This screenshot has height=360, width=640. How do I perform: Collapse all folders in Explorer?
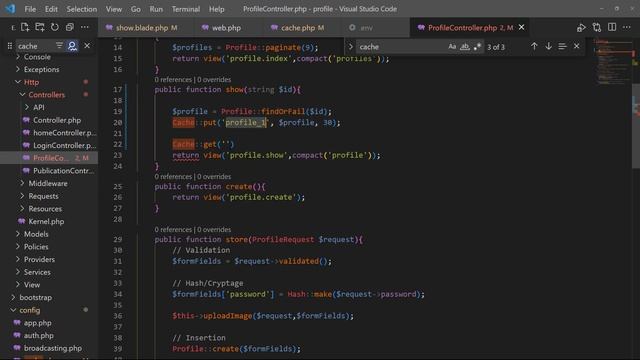point(70,27)
